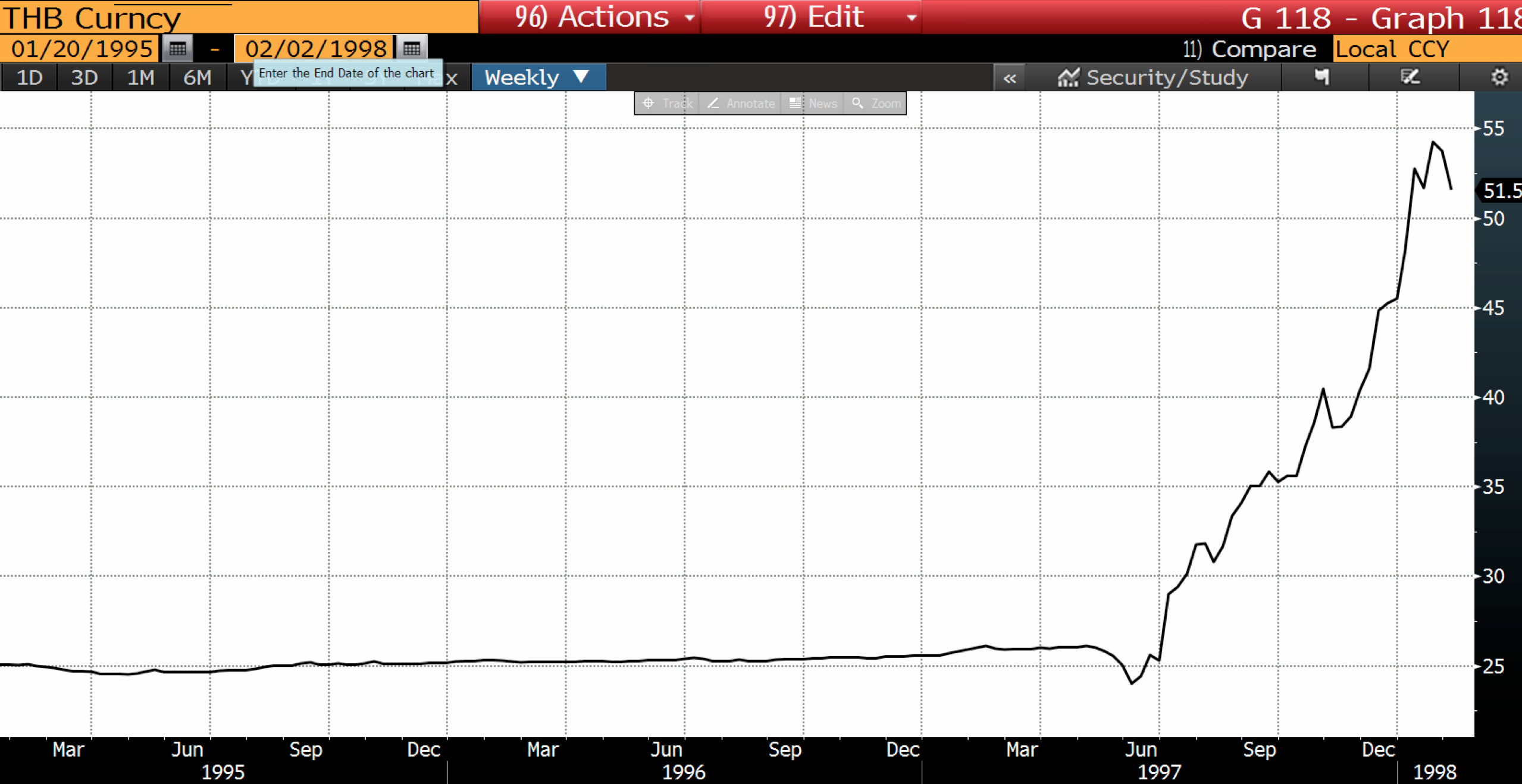Viewport: 1522px width, 784px height.
Task: Activate the Zoom magnifier tool
Action: pyautogui.click(x=875, y=104)
